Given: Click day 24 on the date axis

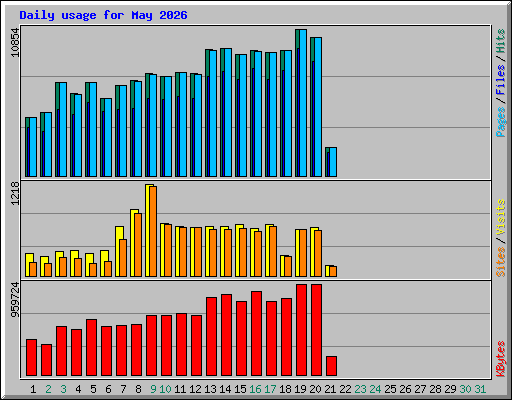Looking at the screenshot, I should (x=375, y=389).
